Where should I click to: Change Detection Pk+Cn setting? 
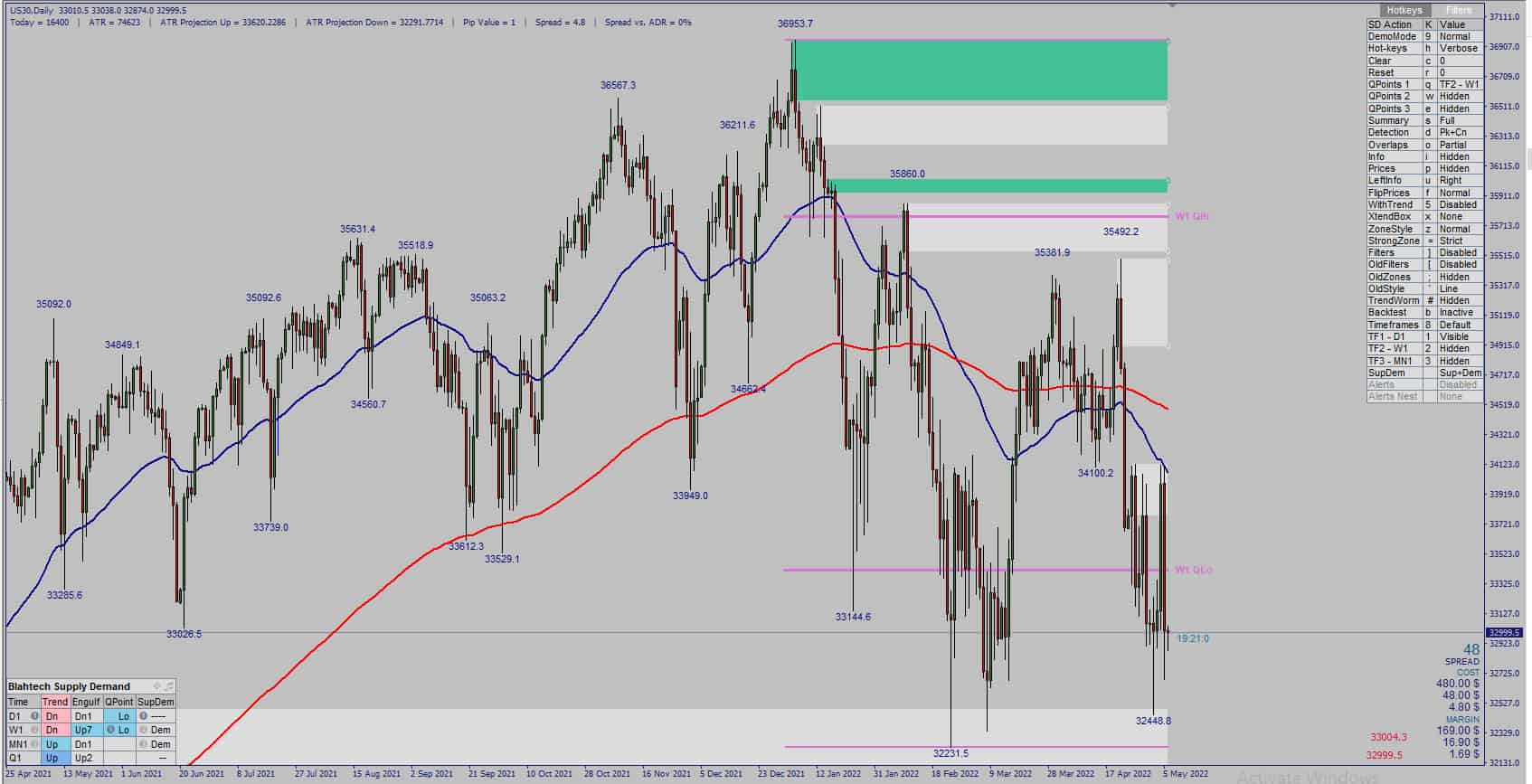click(1460, 132)
